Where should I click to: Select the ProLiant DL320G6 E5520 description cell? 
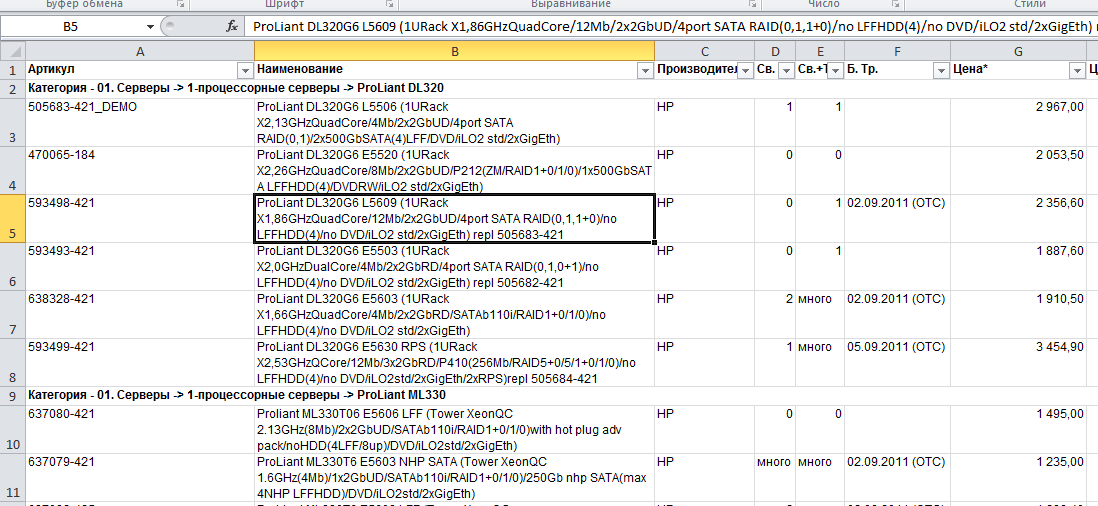(x=454, y=171)
